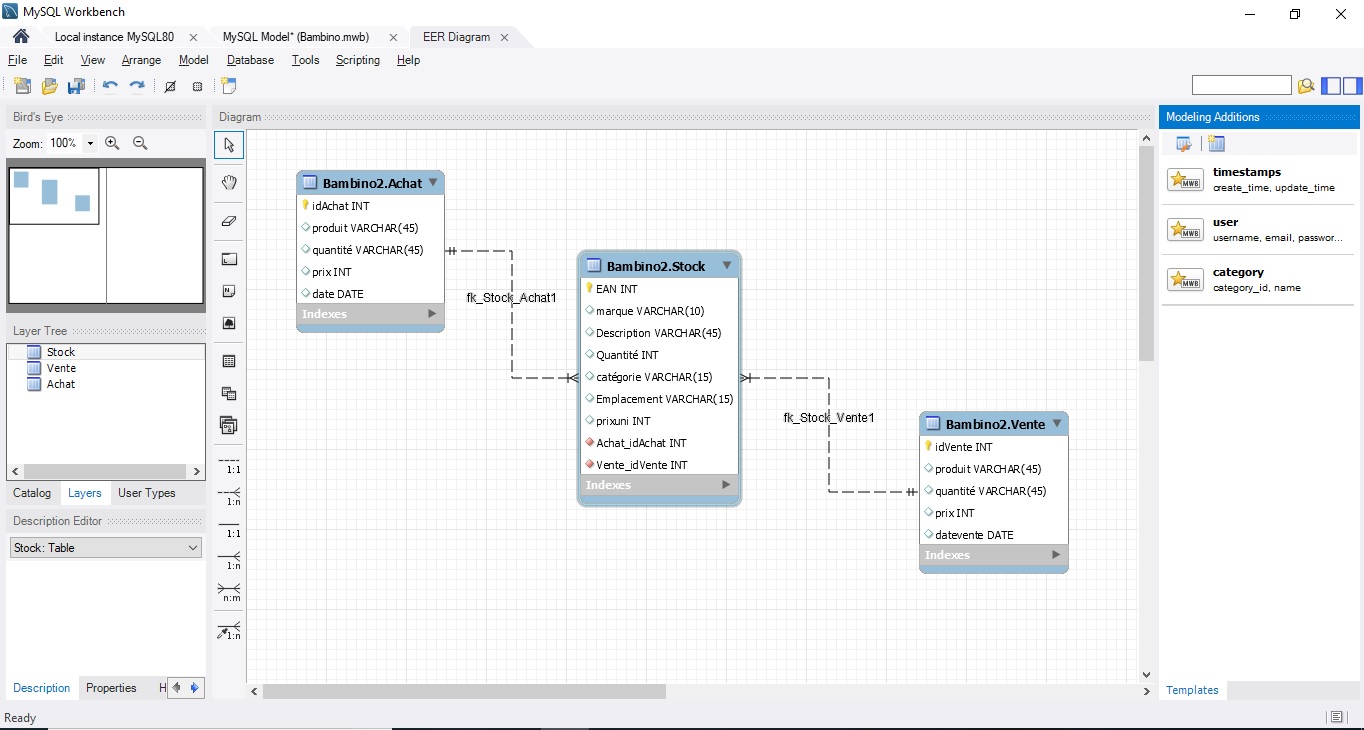Select the fk_Stock_Vente1 relationship label

pos(829,417)
